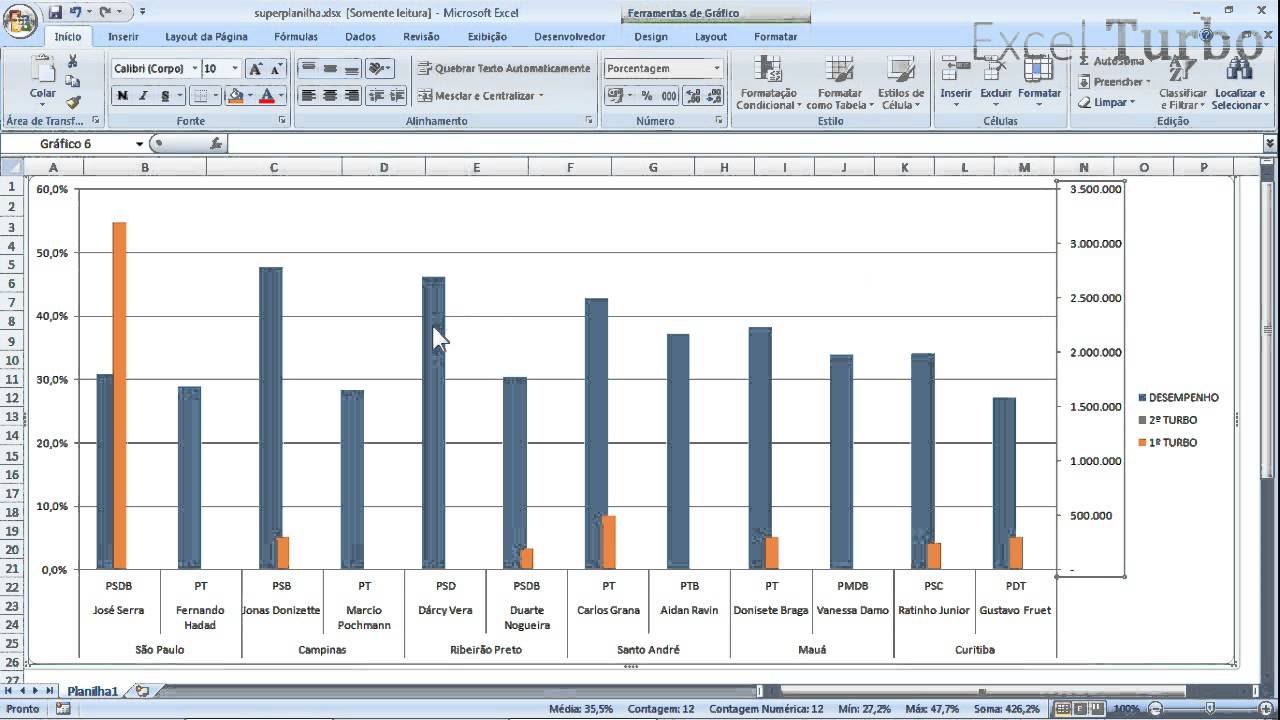
Task: Switch to the Fórmulas tab
Action: (x=295, y=37)
